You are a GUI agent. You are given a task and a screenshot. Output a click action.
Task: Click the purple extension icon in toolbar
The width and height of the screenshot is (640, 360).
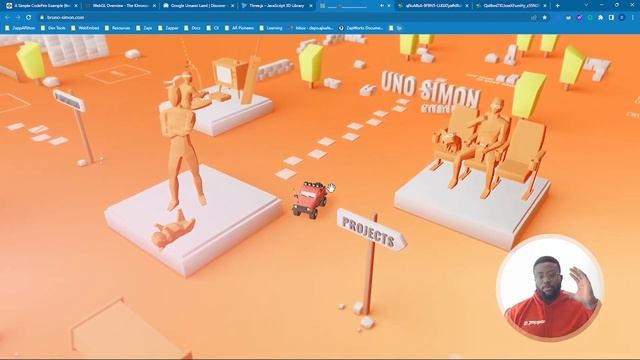click(580, 18)
